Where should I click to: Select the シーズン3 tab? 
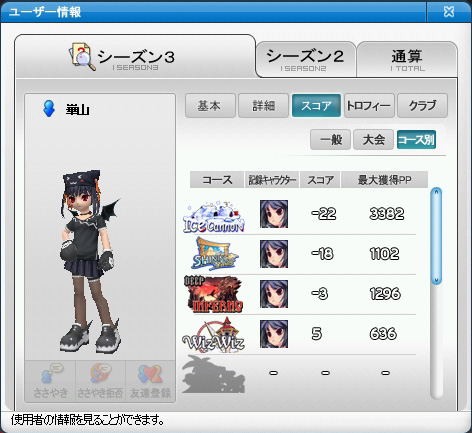(x=135, y=56)
